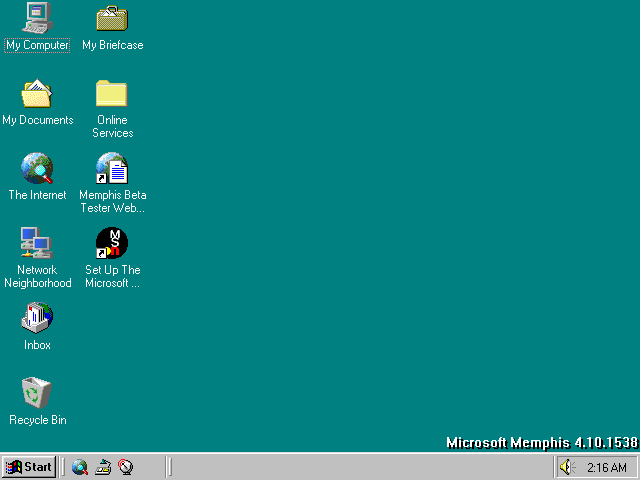This screenshot has height=480, width=640.
Task: Click the quick launch toolbar grip handle
Action: coord(63,467)
